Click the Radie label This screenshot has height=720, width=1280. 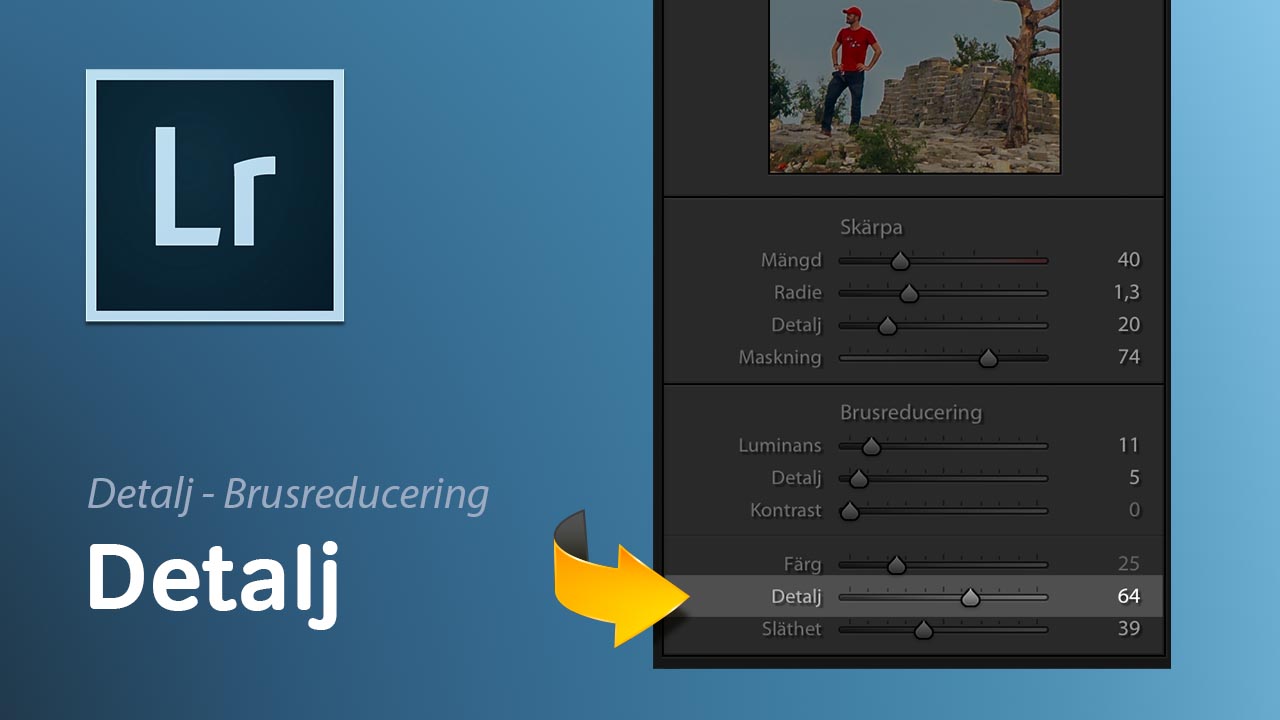pos(798,293)
